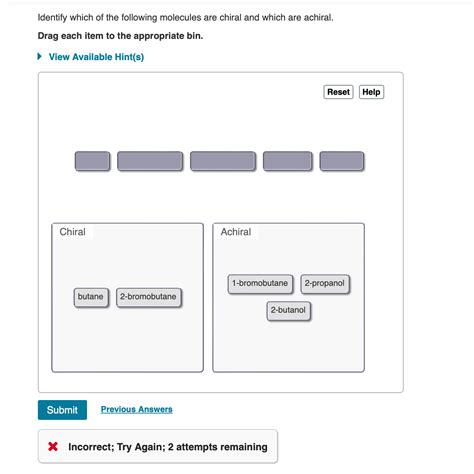Open the Previous Answers link
Screen dimensions: 474x474
click(x=137, y=409)
